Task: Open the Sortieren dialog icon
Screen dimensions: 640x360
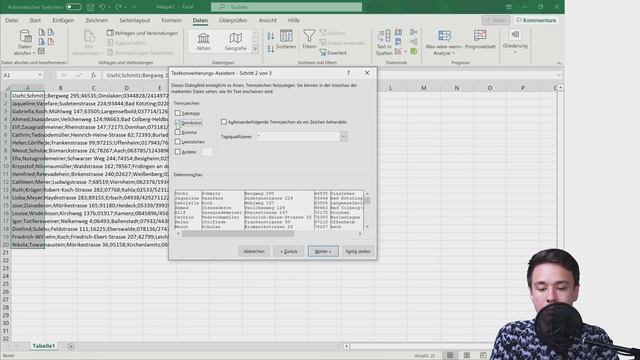Action: [x=286, y=36]
